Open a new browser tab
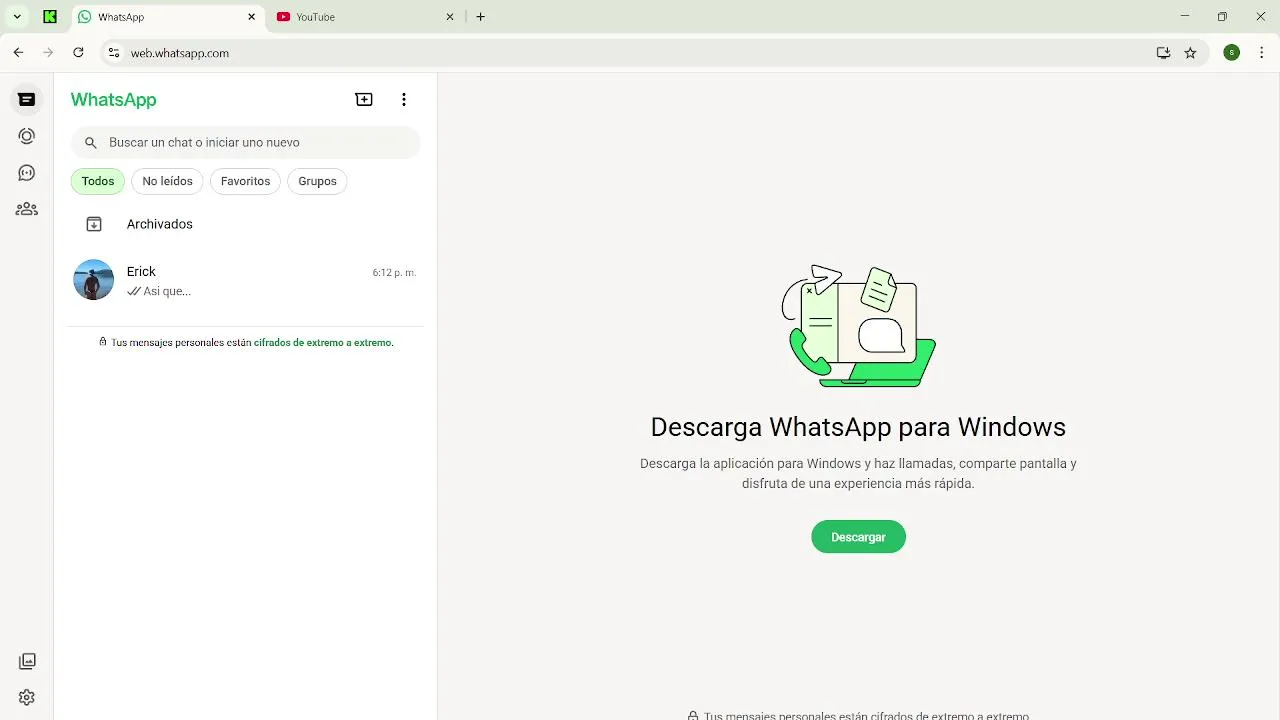 pos(481,17)
